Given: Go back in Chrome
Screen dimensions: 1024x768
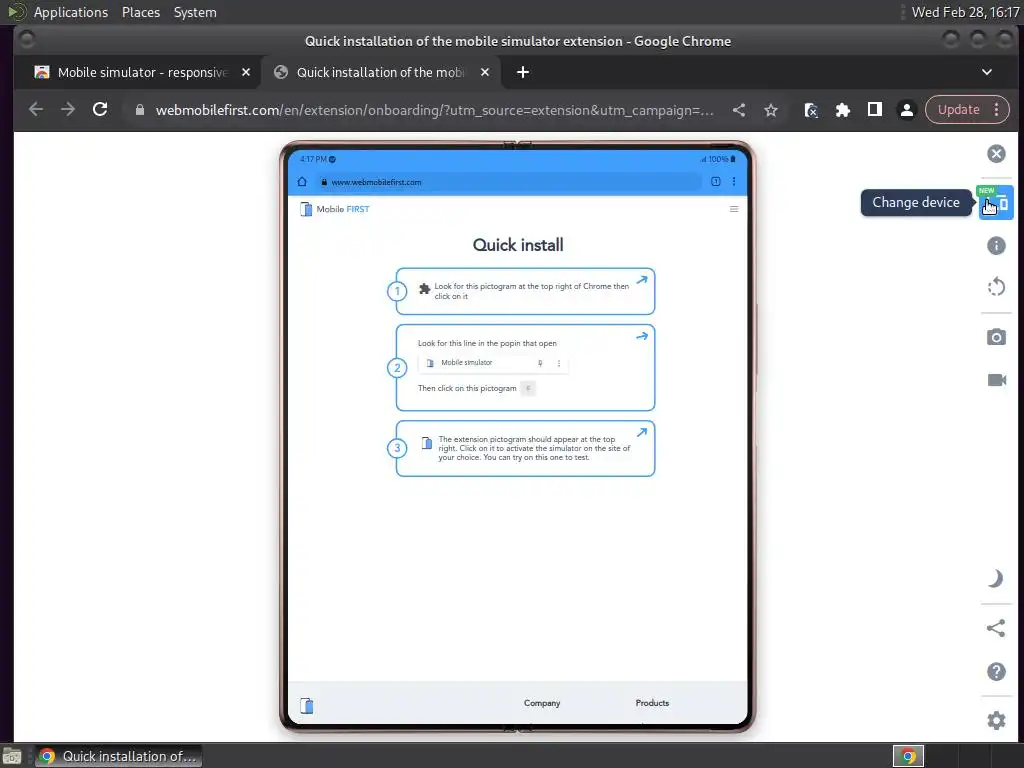Looking at the screenshot, I should coord(36,110).
